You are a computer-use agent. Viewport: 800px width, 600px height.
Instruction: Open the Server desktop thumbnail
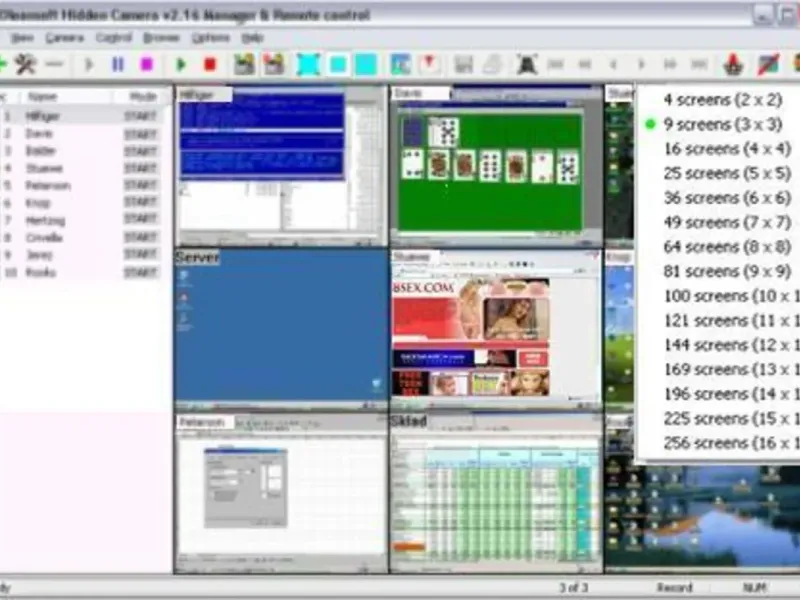pos(281,330)
